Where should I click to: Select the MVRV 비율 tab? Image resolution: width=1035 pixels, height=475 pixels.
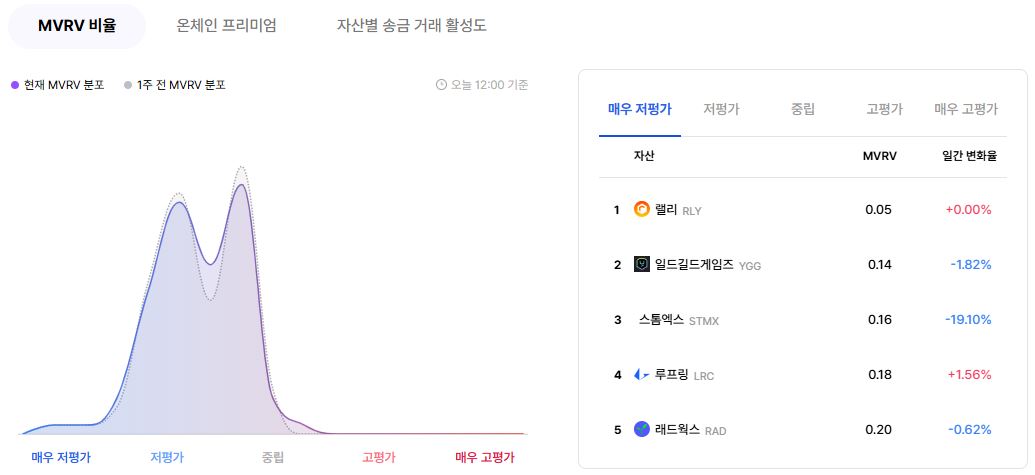pos(77,26)
